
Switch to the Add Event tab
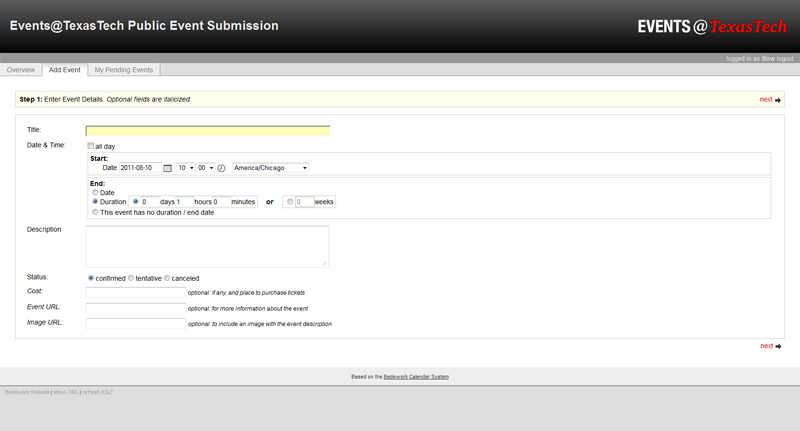pos(65,70)
